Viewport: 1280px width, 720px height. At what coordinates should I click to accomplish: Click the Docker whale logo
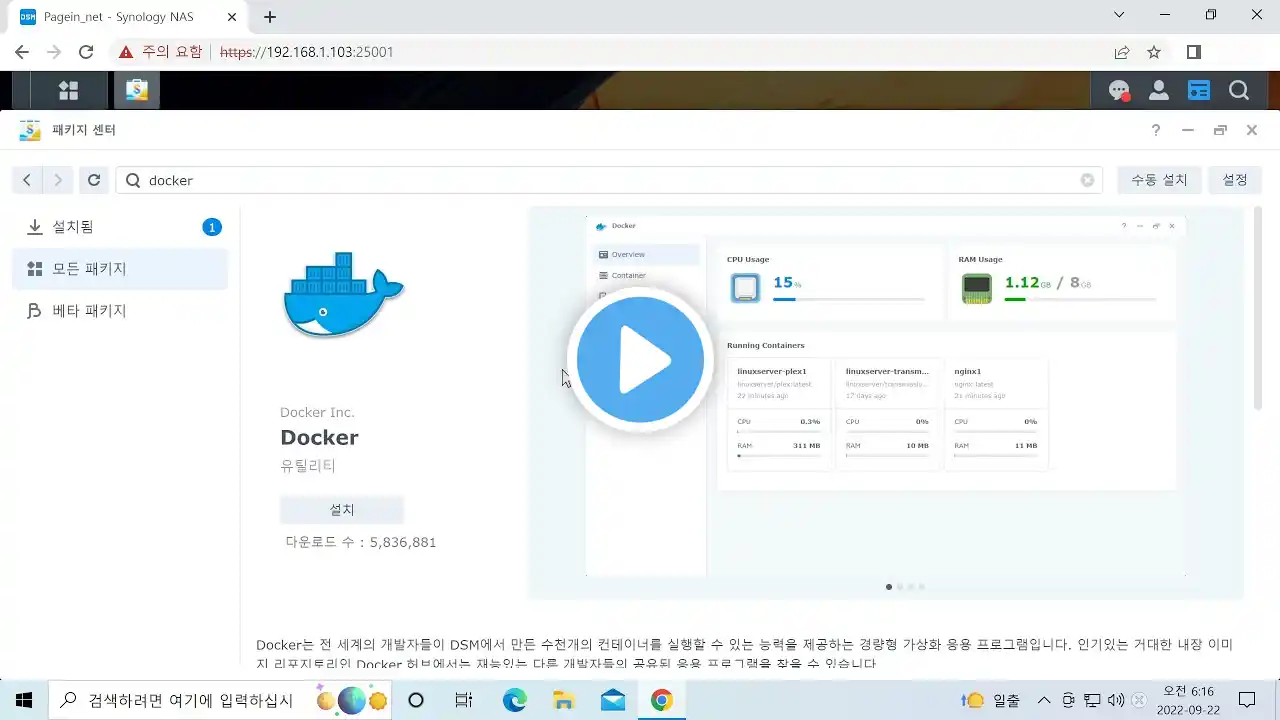(x=343, y=295)
